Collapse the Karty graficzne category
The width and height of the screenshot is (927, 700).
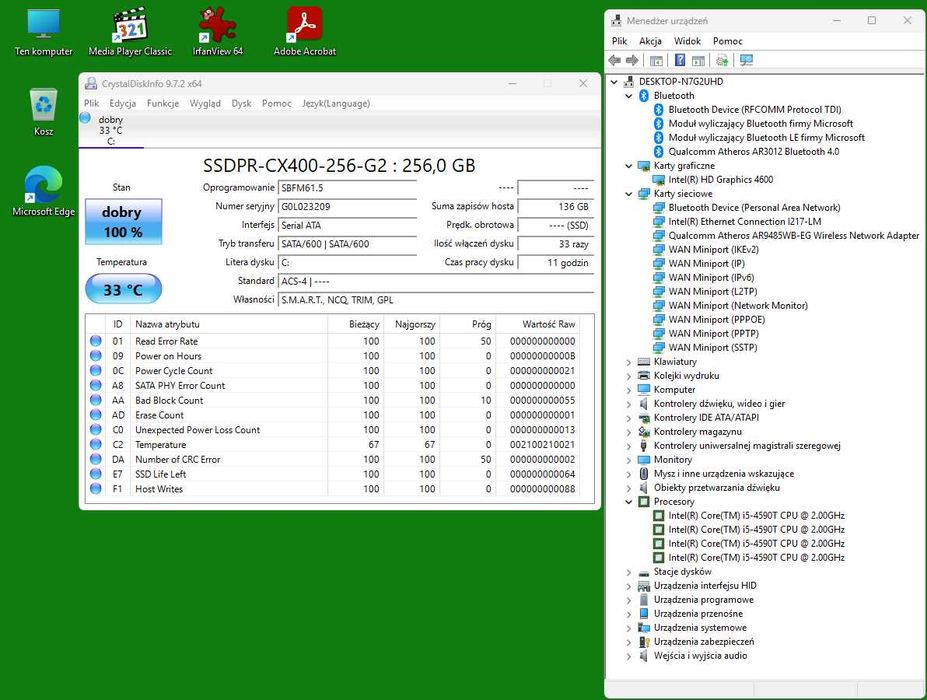pyautogui.click(x=629, y=166)
